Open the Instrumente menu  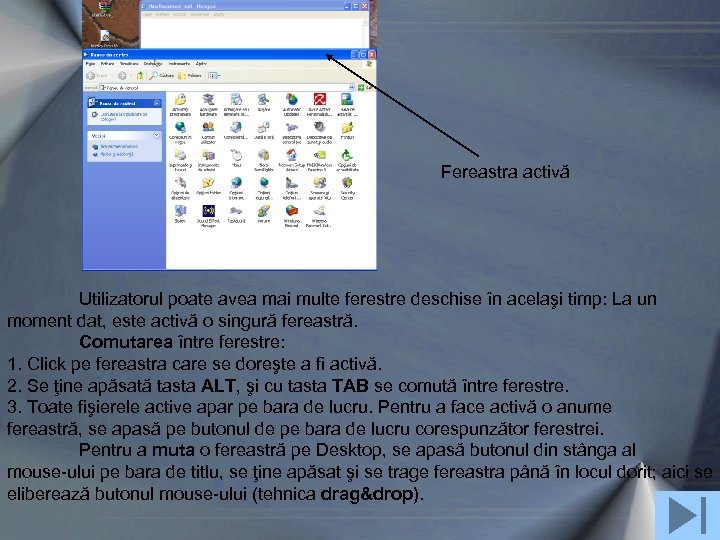click(x=179, y=63)
